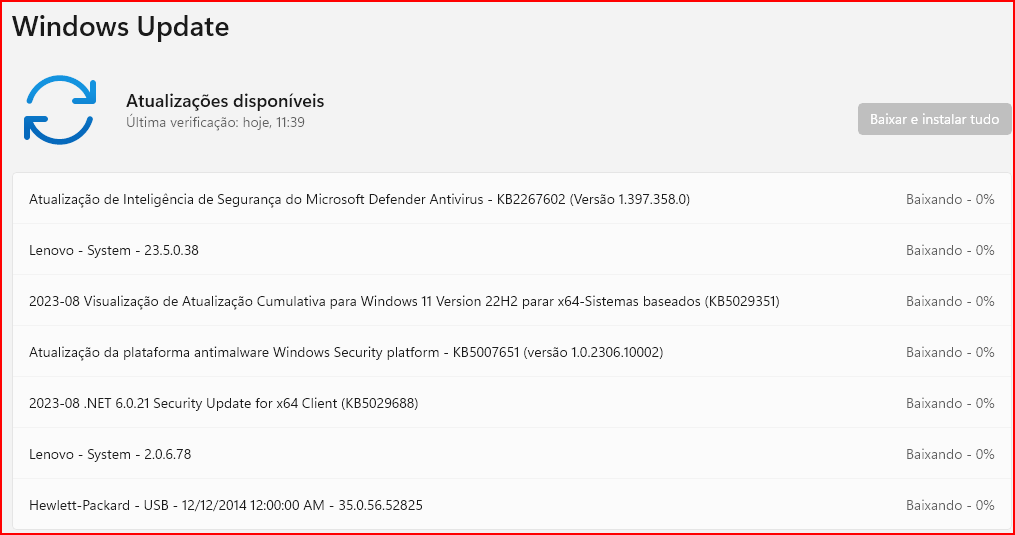Select Microsoft Defender Antivirus KB2267602 update row

pyautogui.click(x=511, y=199)
